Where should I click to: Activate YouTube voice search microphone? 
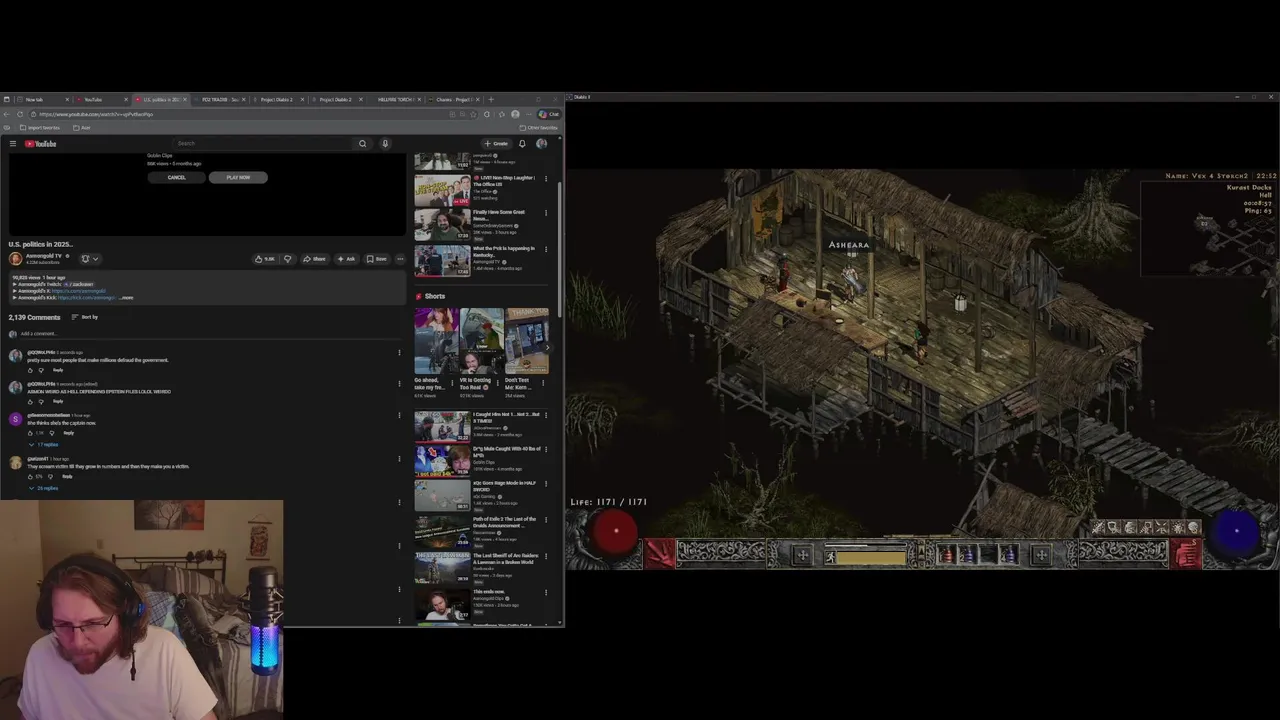coord(385,144)
